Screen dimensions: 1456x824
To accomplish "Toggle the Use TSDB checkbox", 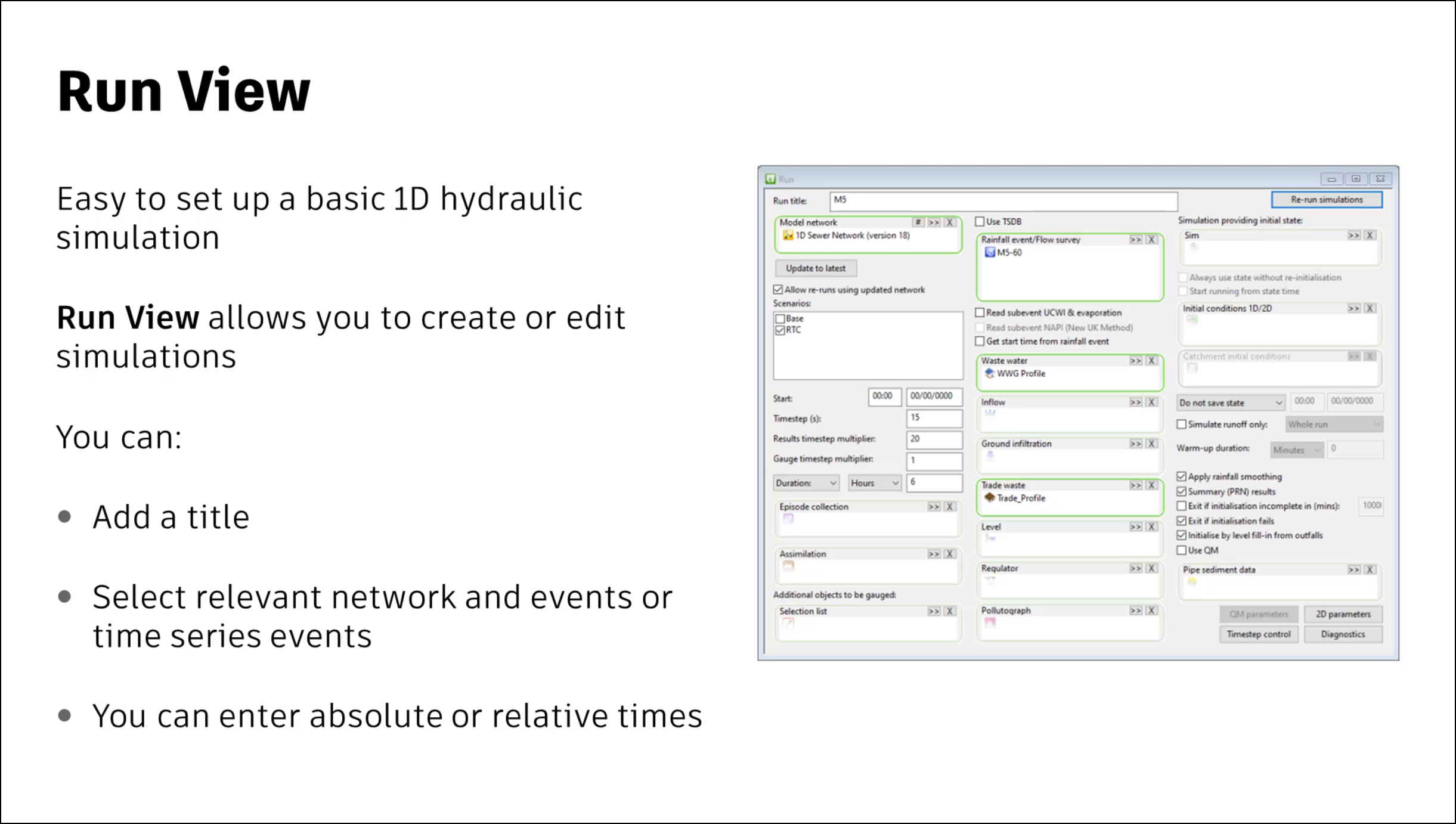I will (981, 221).
